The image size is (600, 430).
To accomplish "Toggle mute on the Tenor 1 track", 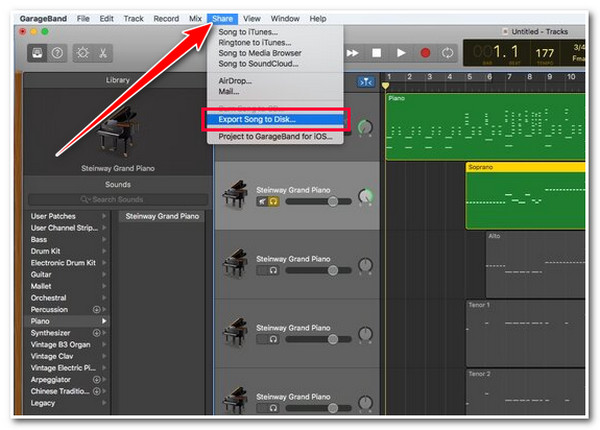I will tap(262, 339).
